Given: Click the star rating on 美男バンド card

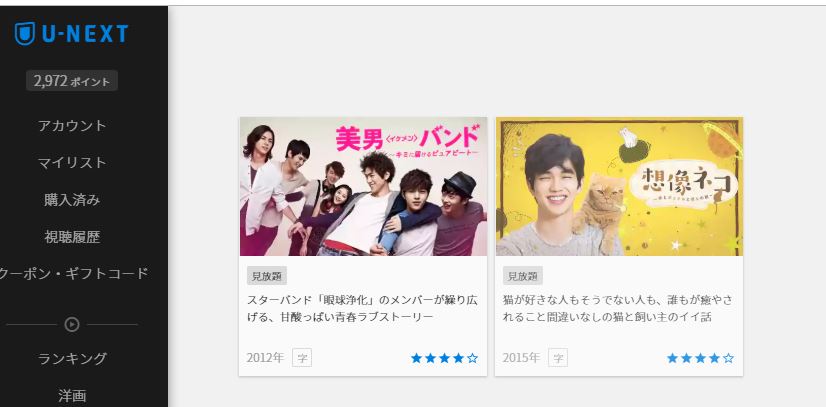Looking at the screenshot, I should point(445,359).
